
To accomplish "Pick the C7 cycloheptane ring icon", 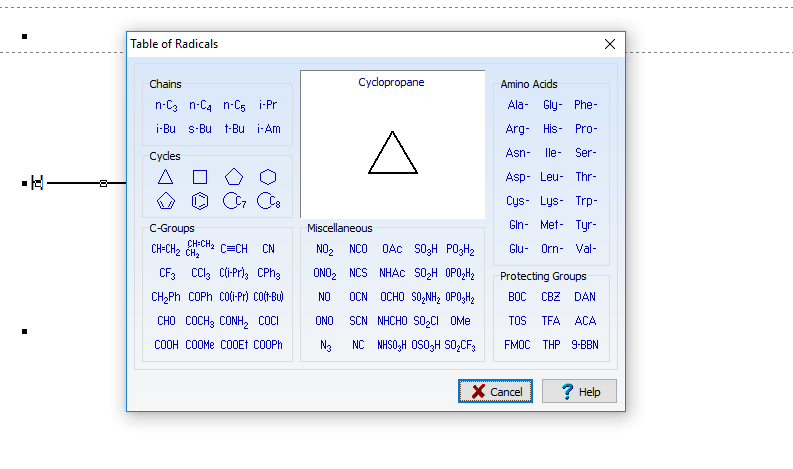I will coord(234,201).
